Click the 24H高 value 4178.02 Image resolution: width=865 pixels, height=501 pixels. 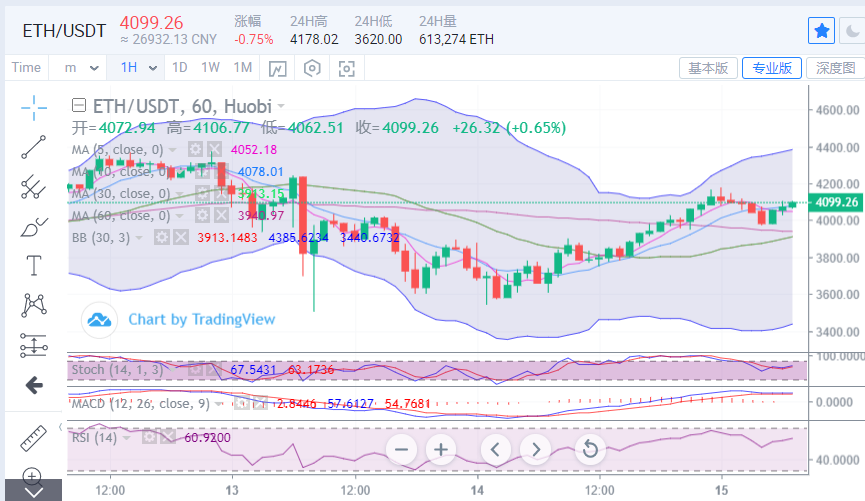[314, 40]
